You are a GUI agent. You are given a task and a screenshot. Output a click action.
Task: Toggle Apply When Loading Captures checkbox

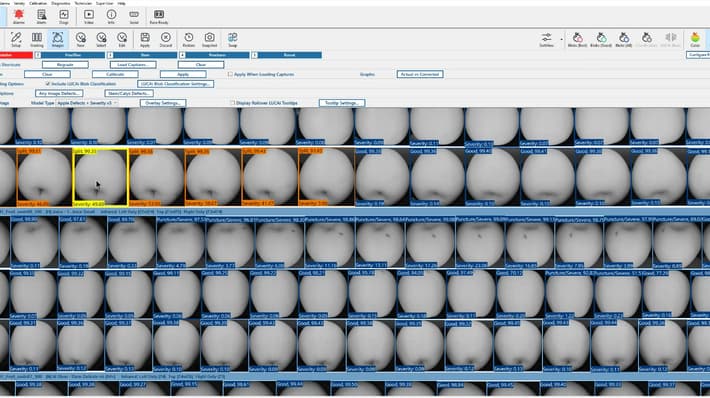(230, 74)
